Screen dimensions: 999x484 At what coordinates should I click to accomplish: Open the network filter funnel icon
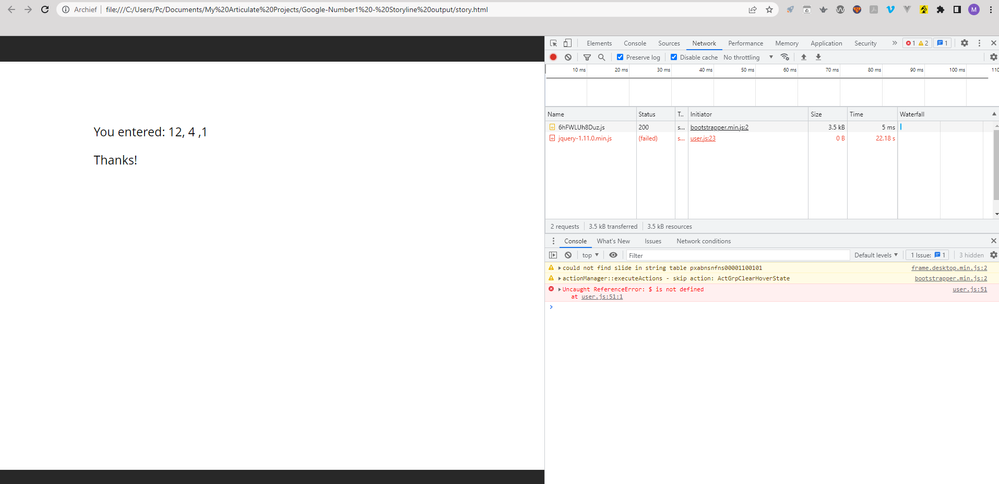[587, 57]
